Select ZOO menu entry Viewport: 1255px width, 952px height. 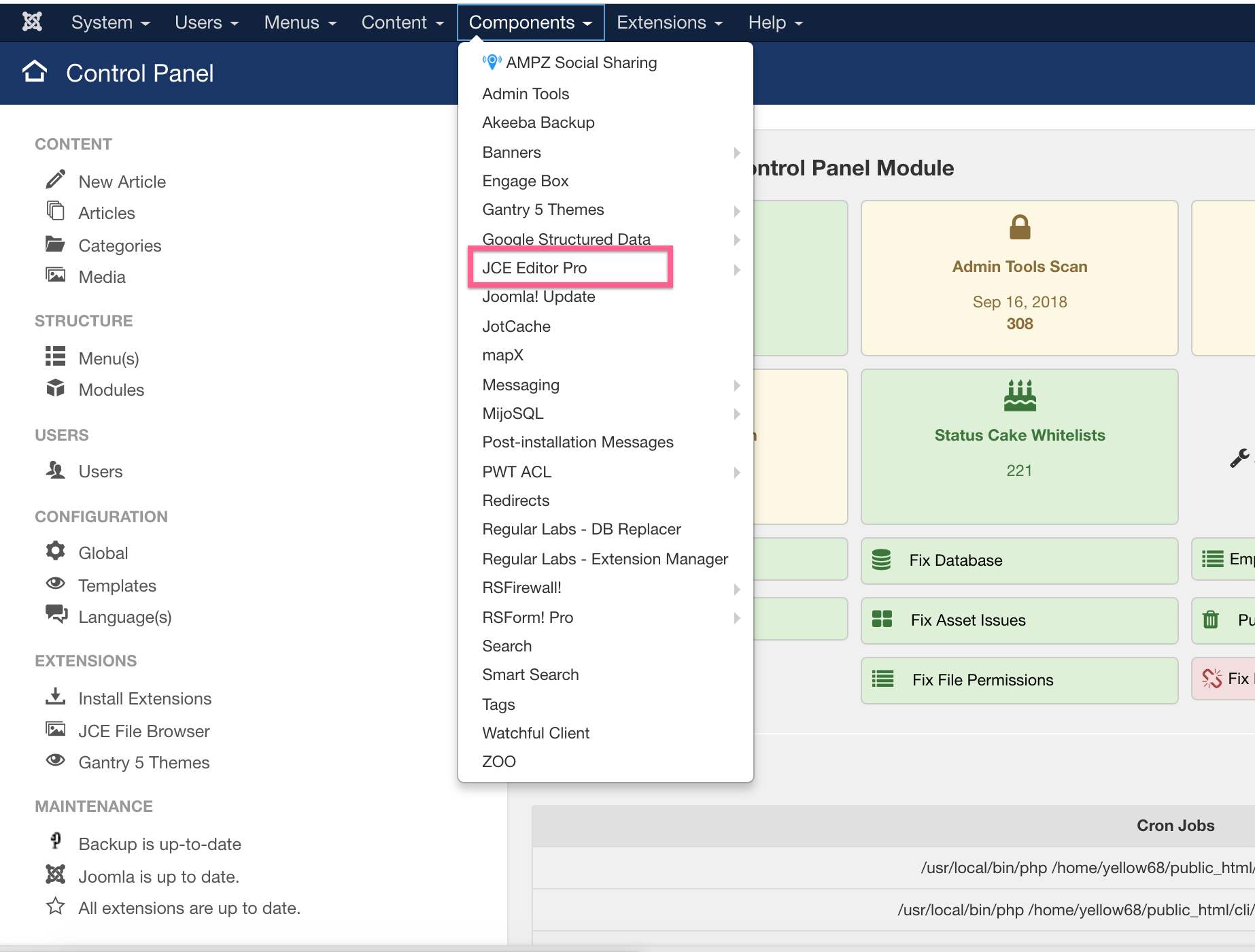tap(499, 762)
